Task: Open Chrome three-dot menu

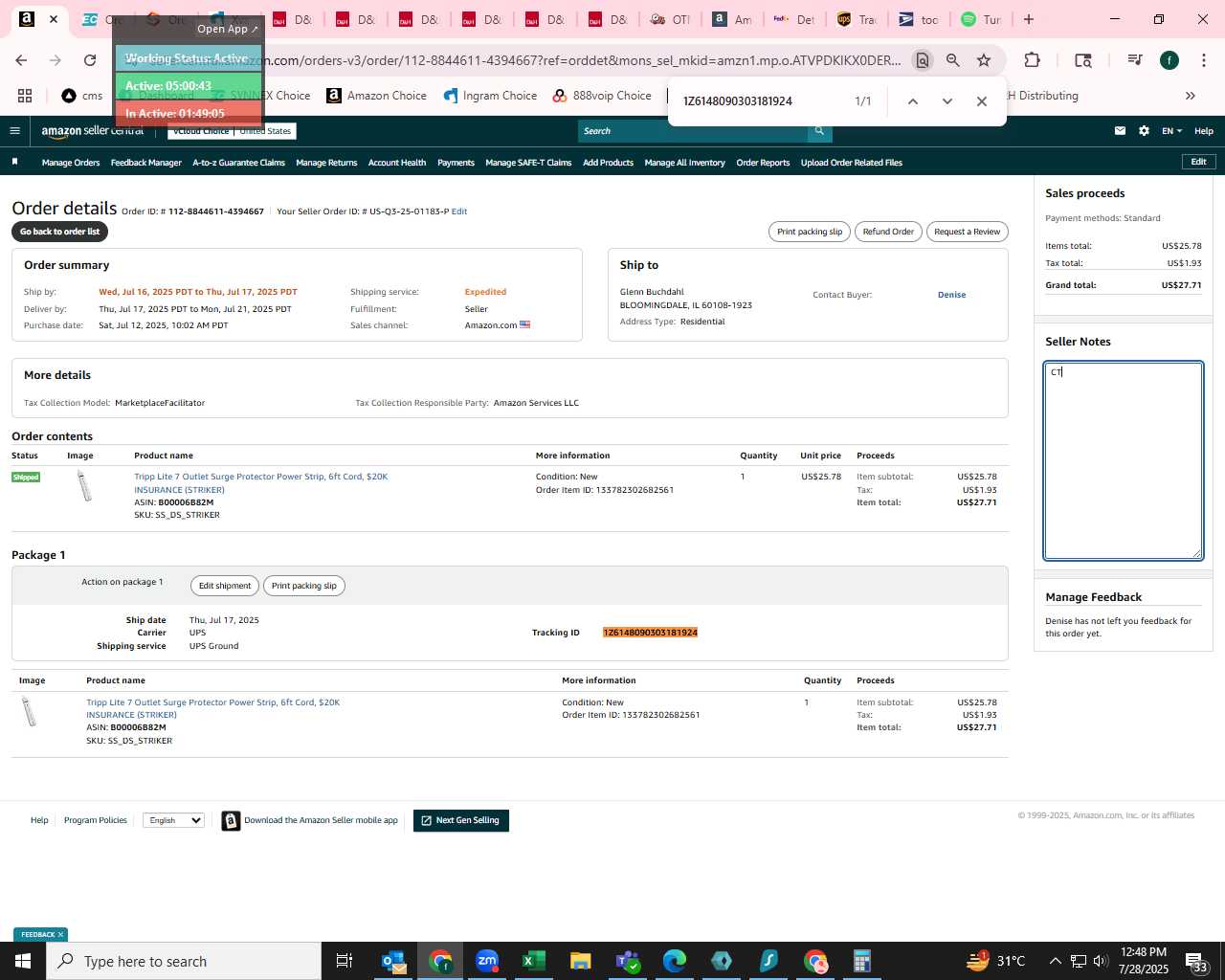Action: [1203, 60]
